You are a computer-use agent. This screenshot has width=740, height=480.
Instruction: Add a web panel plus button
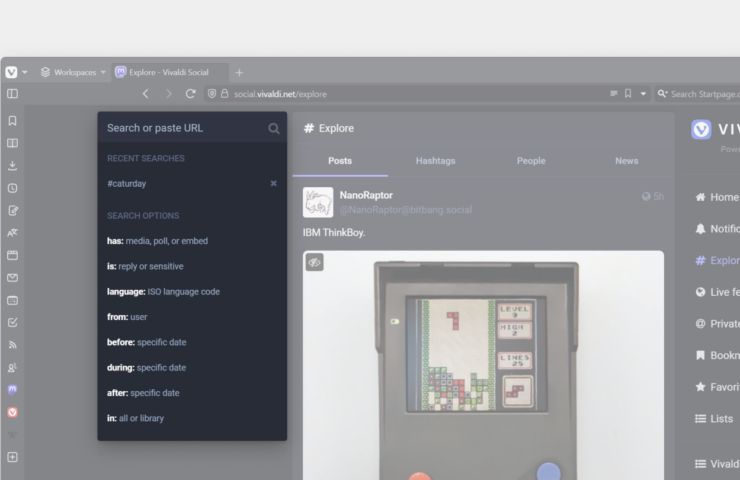(13, 457)
